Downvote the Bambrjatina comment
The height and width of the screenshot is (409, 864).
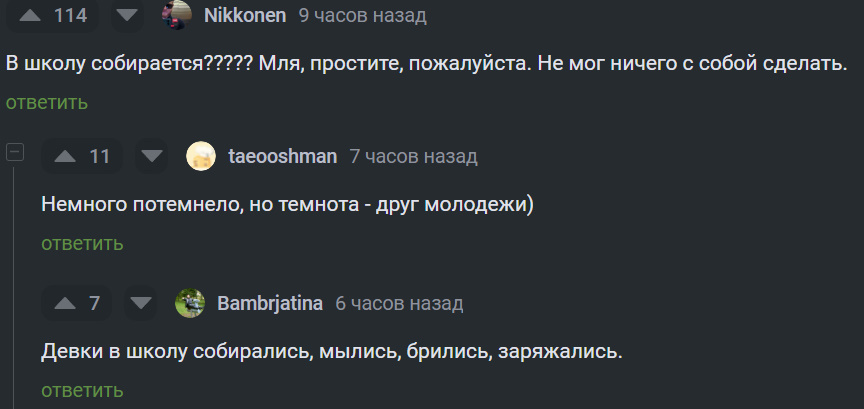(x=140, y=303)
